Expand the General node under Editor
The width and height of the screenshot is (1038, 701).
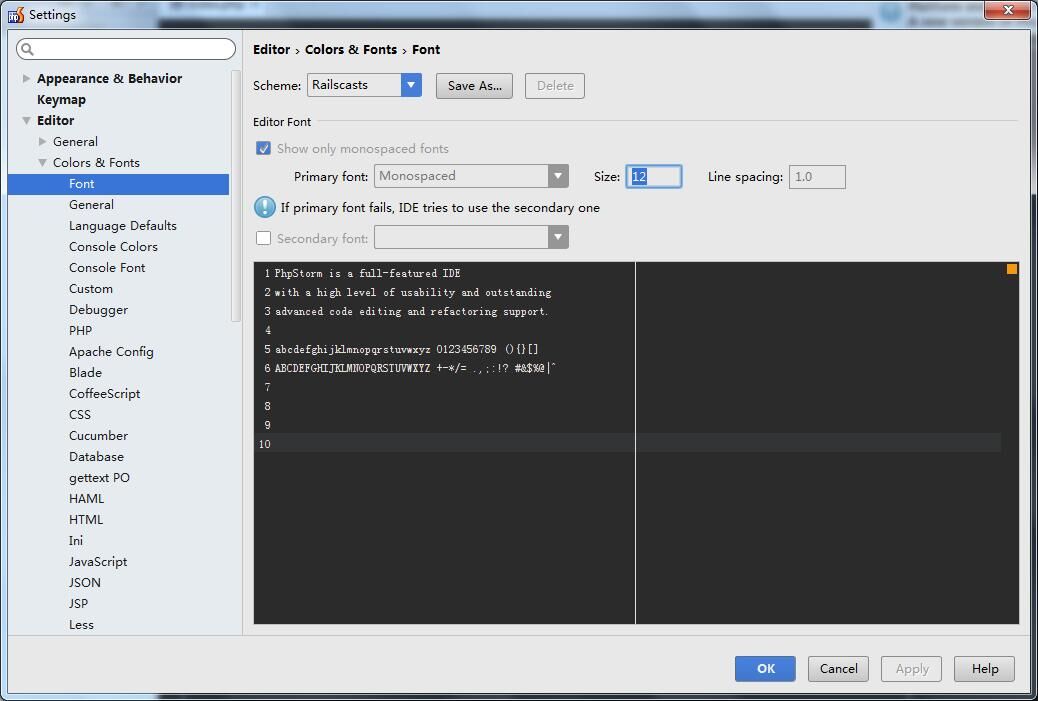pos(42,142)
